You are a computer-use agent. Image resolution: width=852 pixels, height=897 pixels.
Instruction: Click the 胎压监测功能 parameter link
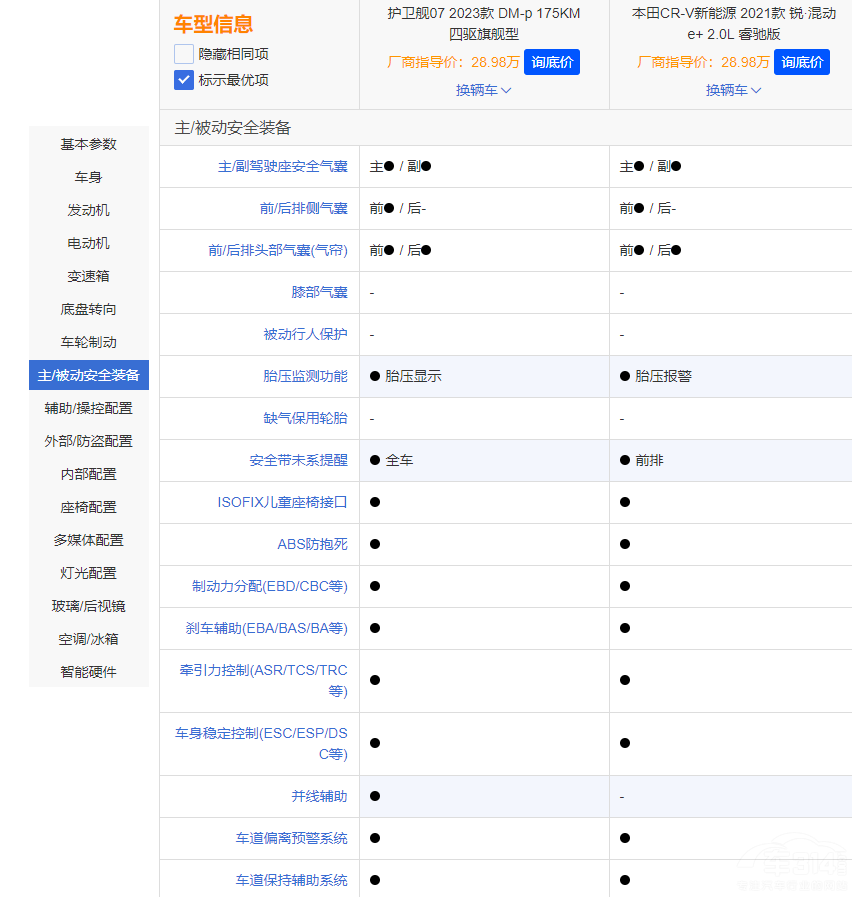305,376
